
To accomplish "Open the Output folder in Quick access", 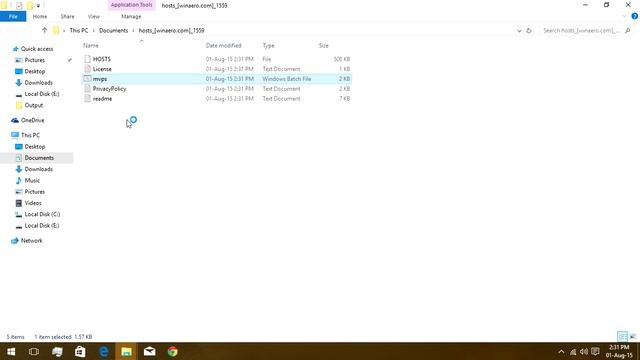I will coord(33,105).
